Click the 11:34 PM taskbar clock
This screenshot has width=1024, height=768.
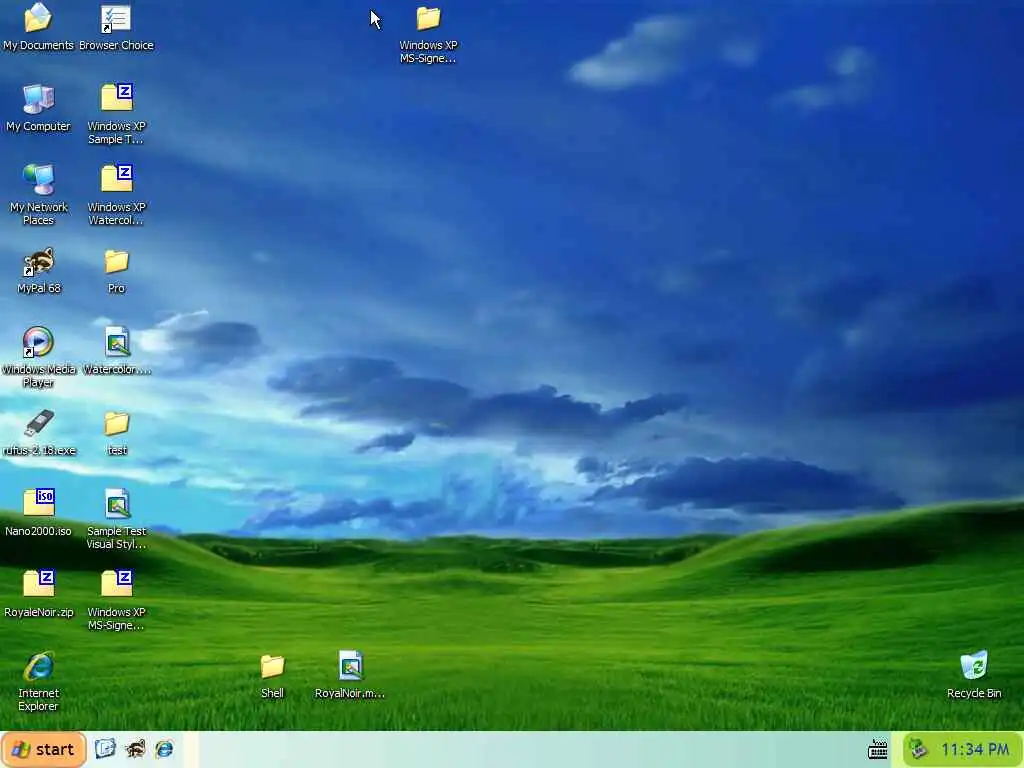975,750
